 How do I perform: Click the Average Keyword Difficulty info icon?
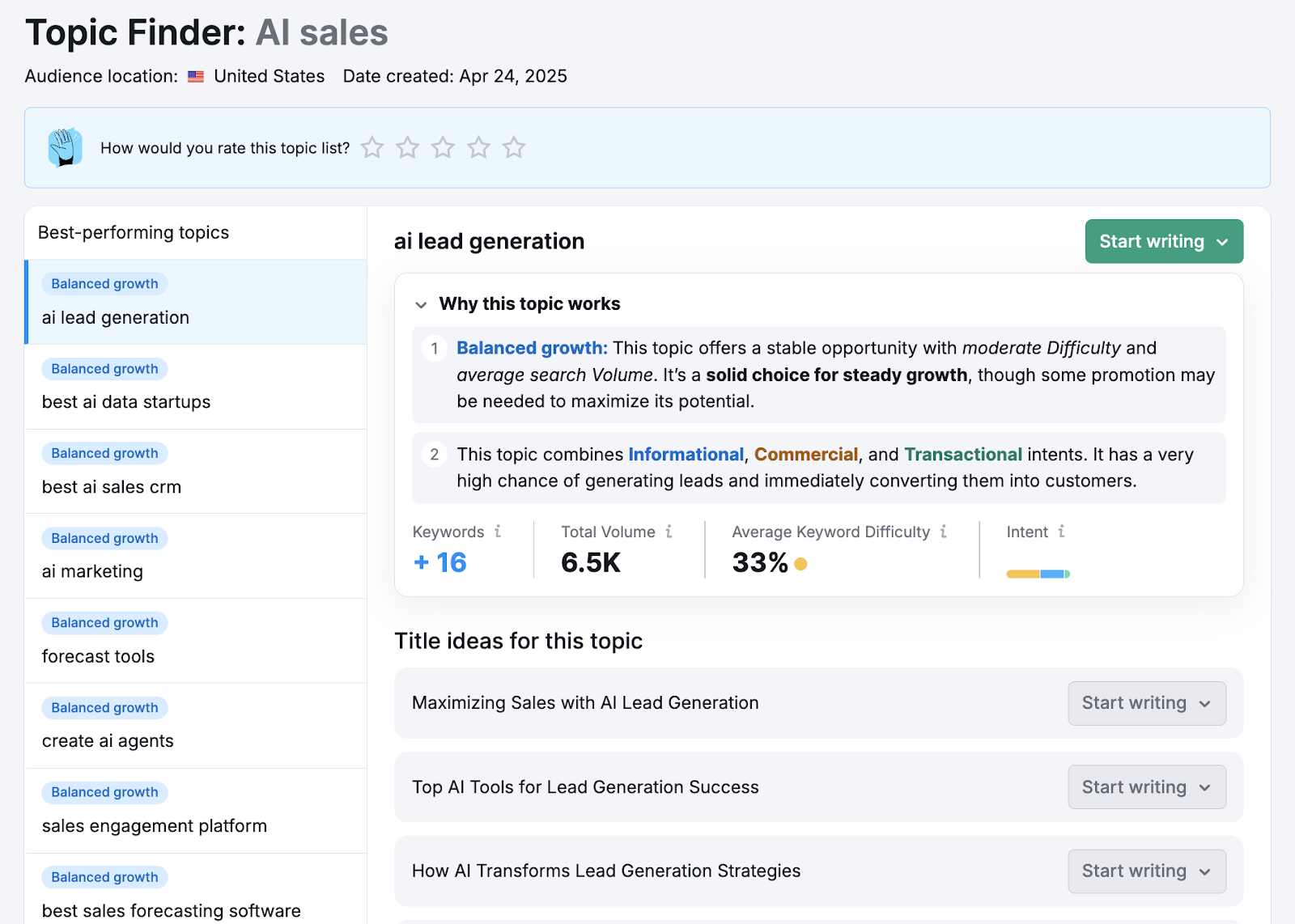(944, 532)
